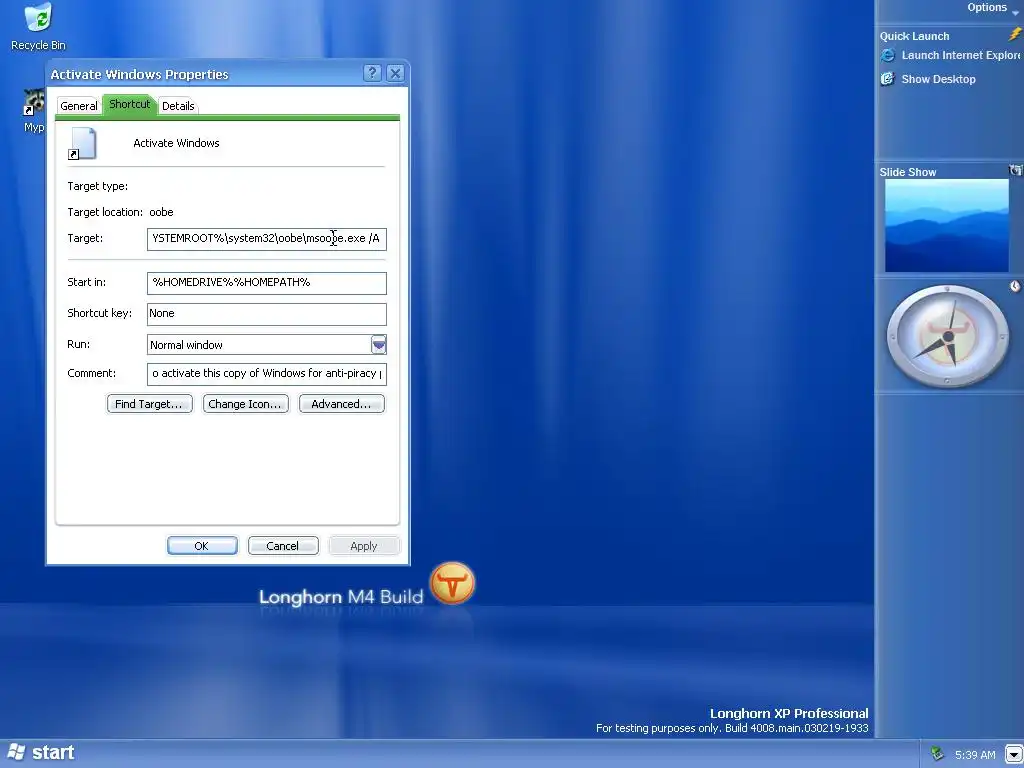Viewport: 1024px width, 768px height.
Task: Switch to the General tab
Action: (79, 106)
